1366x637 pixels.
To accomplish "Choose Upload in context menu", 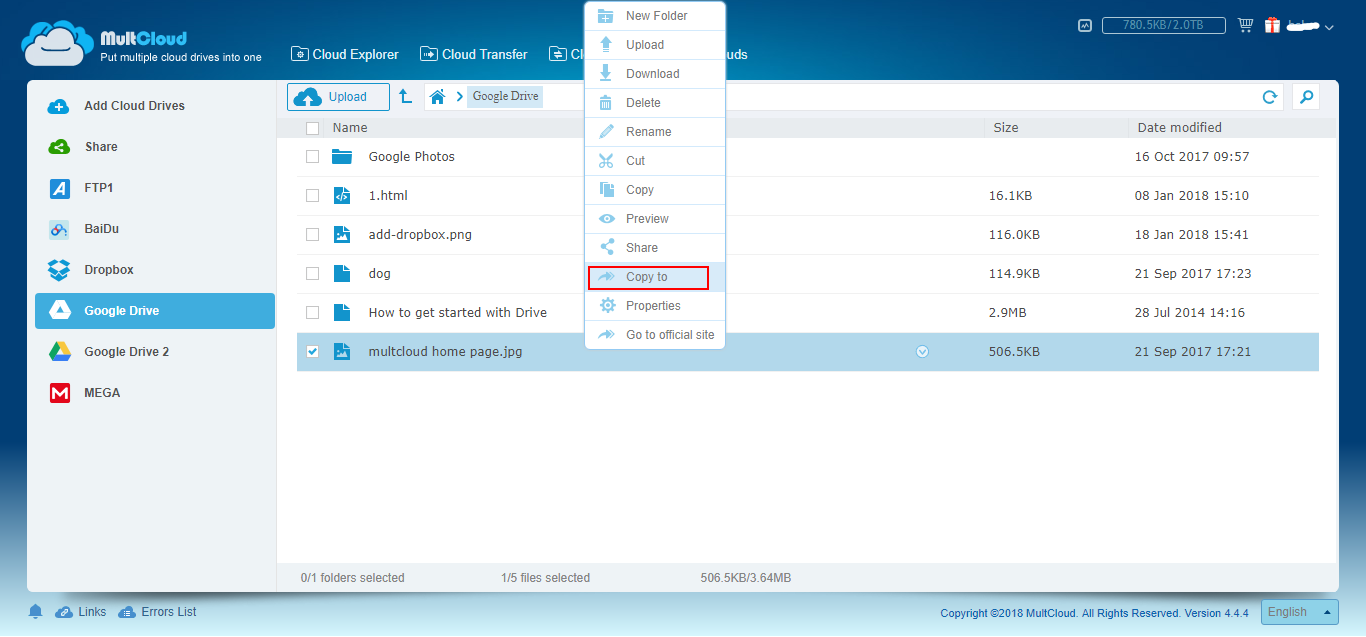I will click(x=655, y=45).
